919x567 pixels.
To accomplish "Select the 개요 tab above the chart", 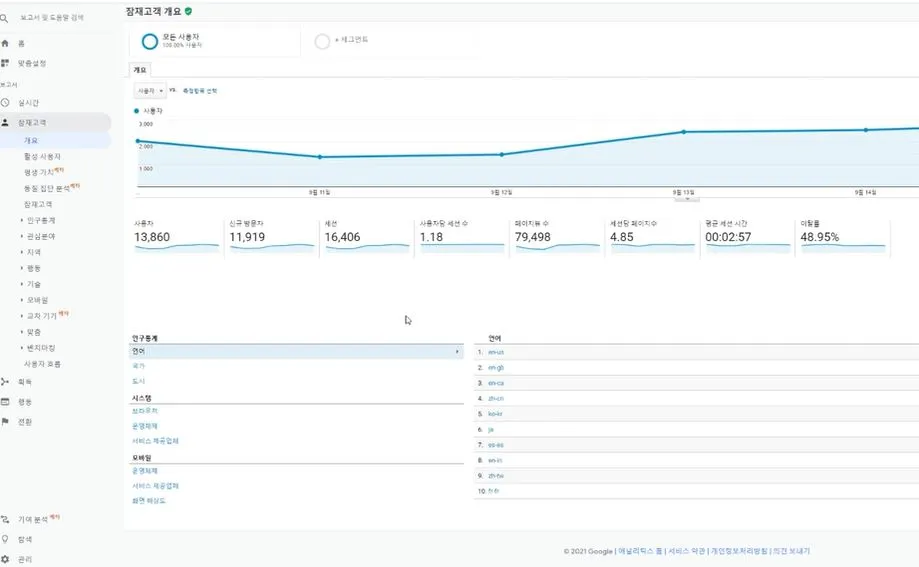I will (x=139, y=70).
